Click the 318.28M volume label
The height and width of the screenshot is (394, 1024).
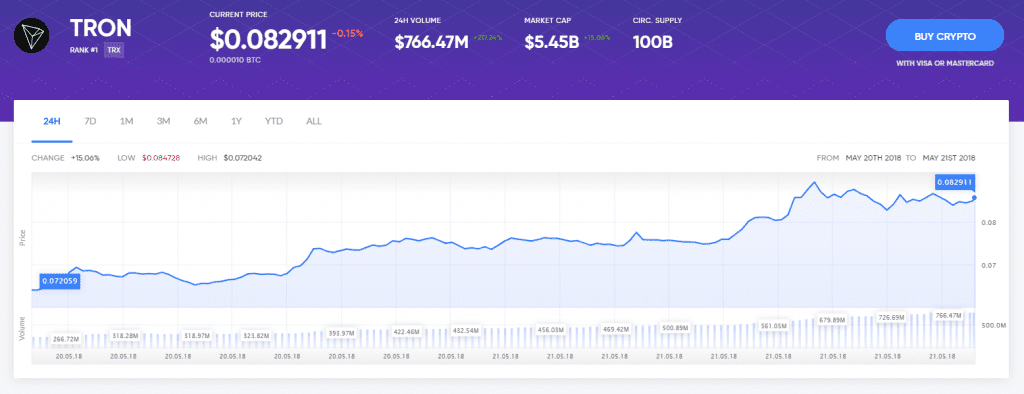click(125, 335)
